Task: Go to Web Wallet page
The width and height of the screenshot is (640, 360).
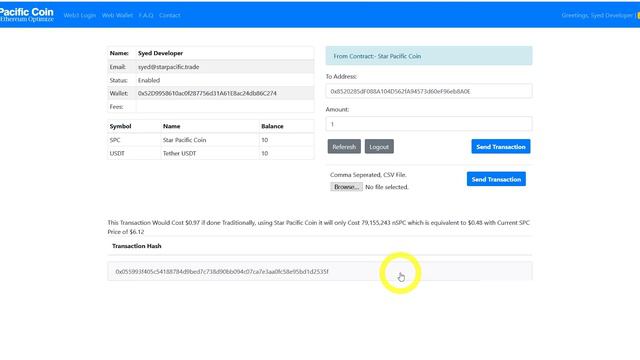Action: (x=117, y=15)
